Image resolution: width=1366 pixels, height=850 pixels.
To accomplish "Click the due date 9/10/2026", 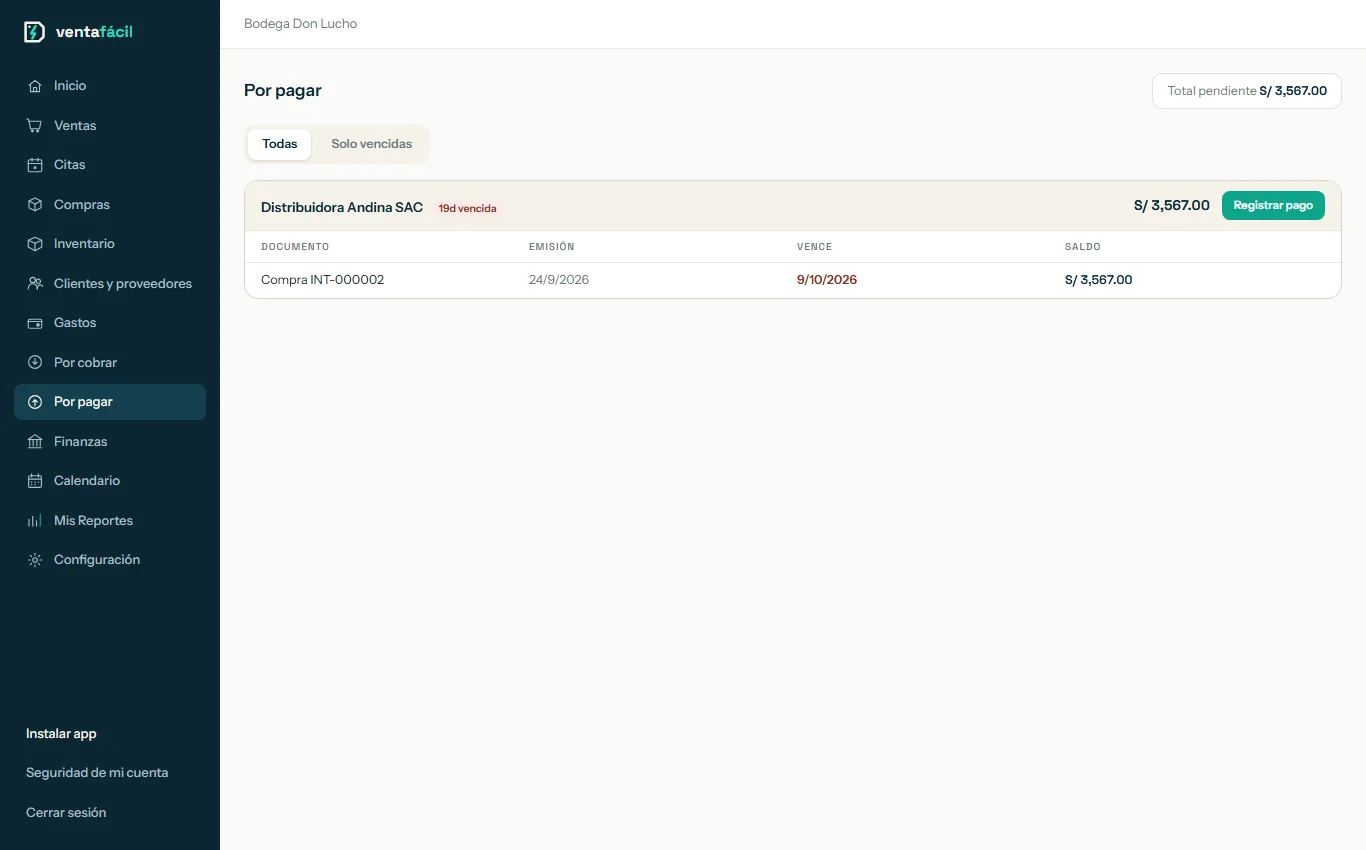I will pyautogui.click(x=827, y=280).
